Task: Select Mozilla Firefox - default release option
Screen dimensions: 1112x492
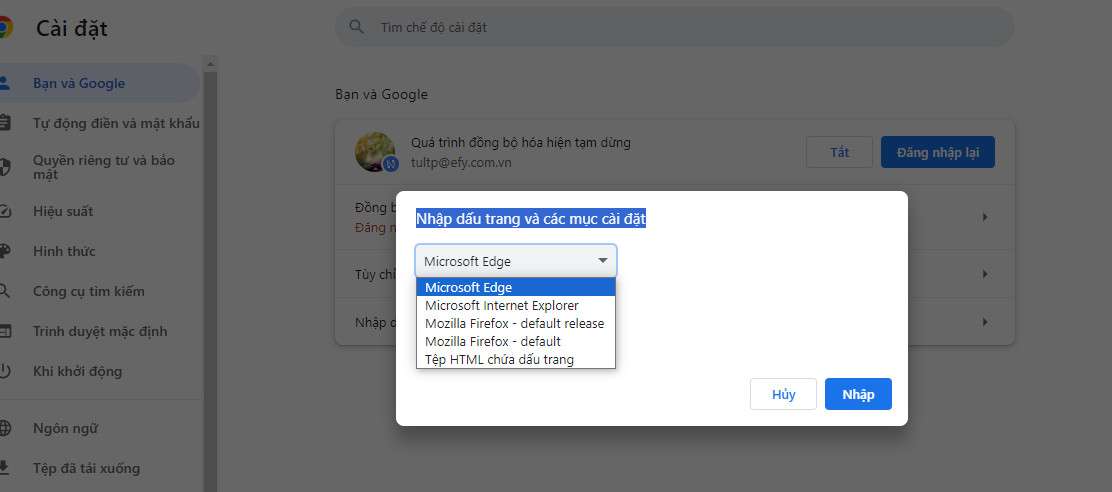Action: click(516, 323)
